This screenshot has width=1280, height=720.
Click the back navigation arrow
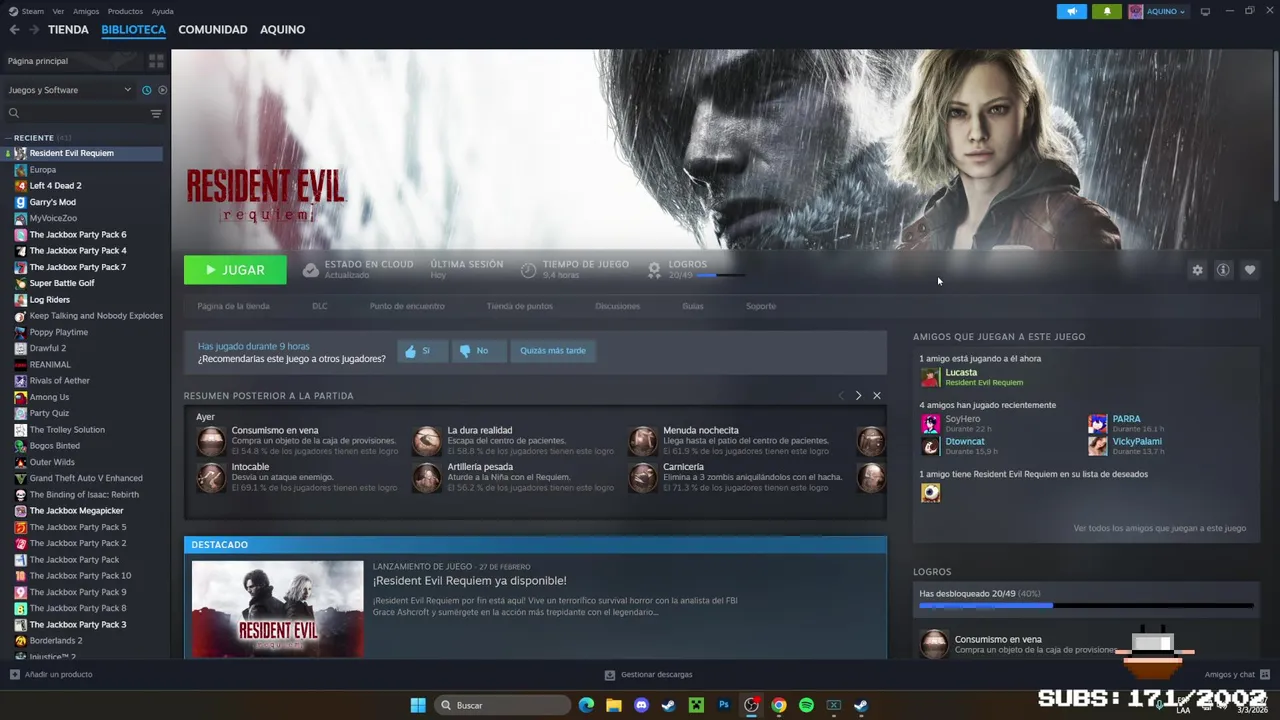(x=14, y=30)
